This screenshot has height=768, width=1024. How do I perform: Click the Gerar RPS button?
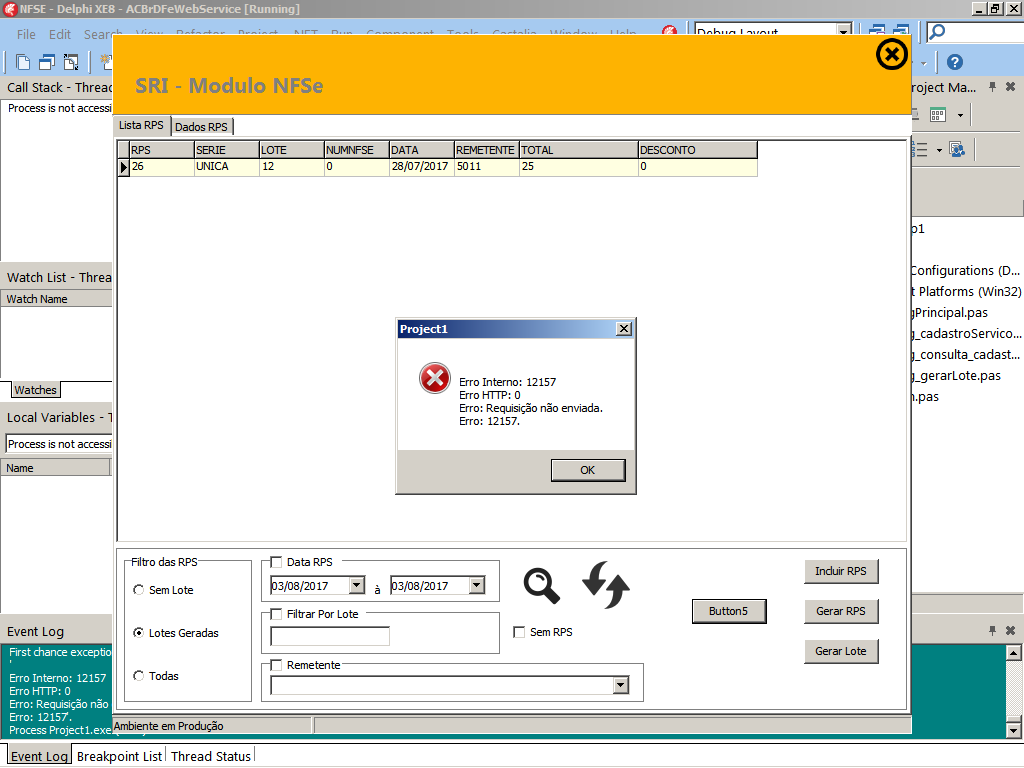[841, 611]
